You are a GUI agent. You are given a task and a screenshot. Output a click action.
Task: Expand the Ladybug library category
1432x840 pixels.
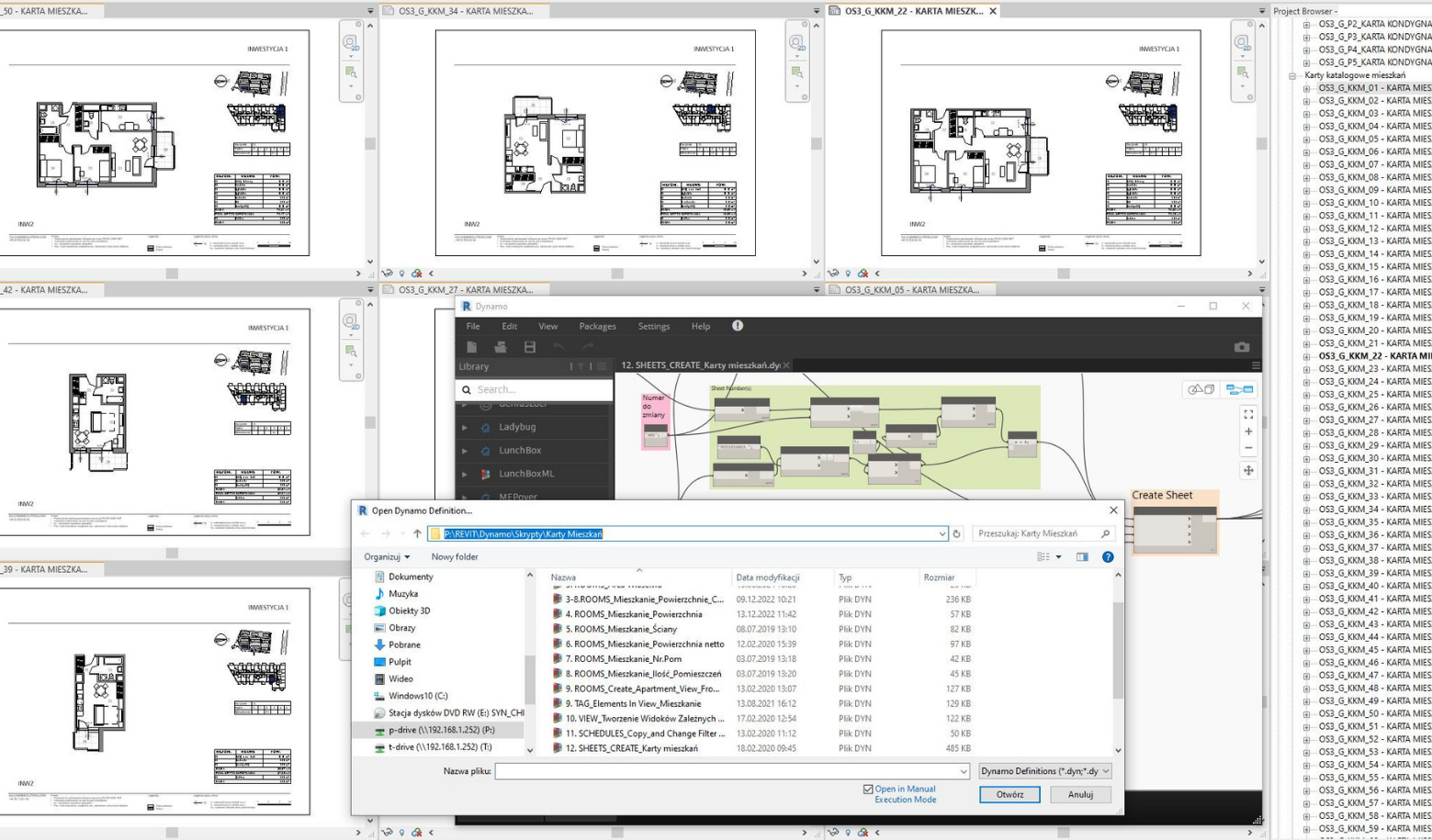pos(465,427)
